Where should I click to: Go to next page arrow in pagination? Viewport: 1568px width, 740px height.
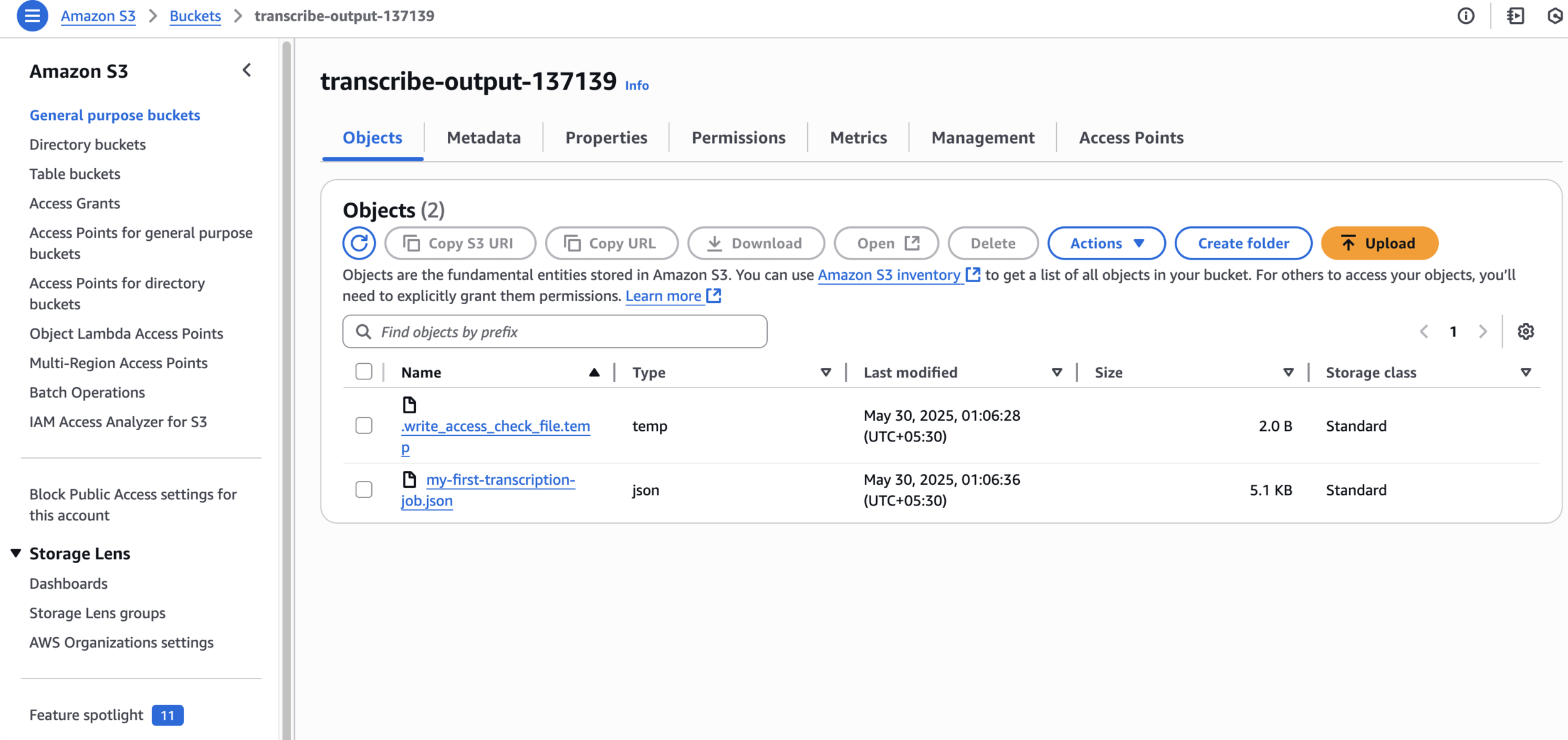1483,331
